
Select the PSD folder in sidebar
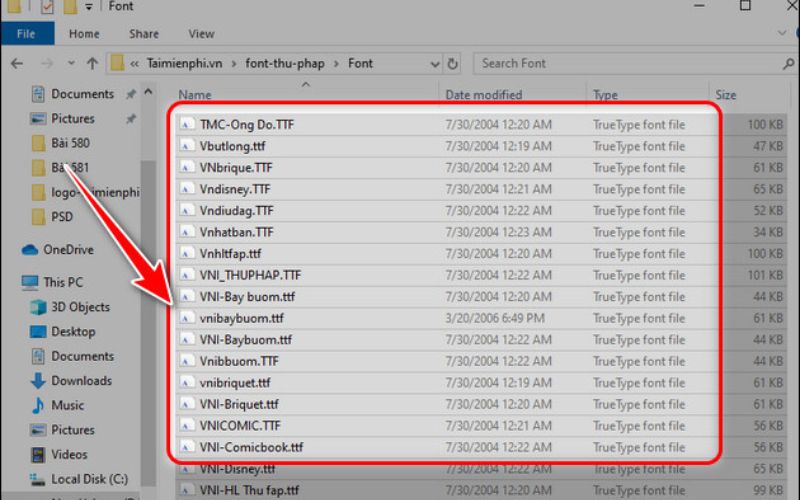click(62, 217)
